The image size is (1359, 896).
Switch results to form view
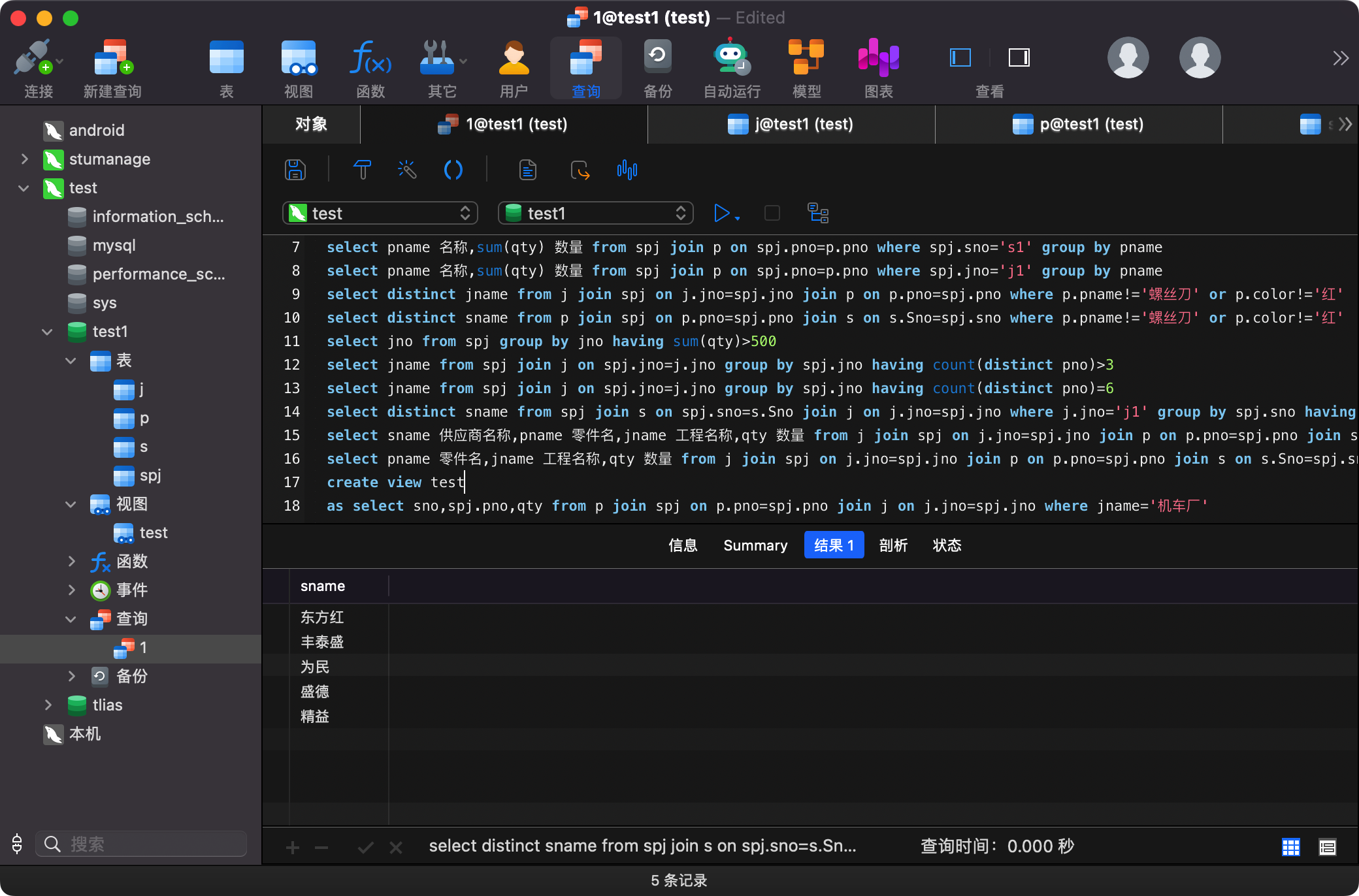tap(1327, 847)
